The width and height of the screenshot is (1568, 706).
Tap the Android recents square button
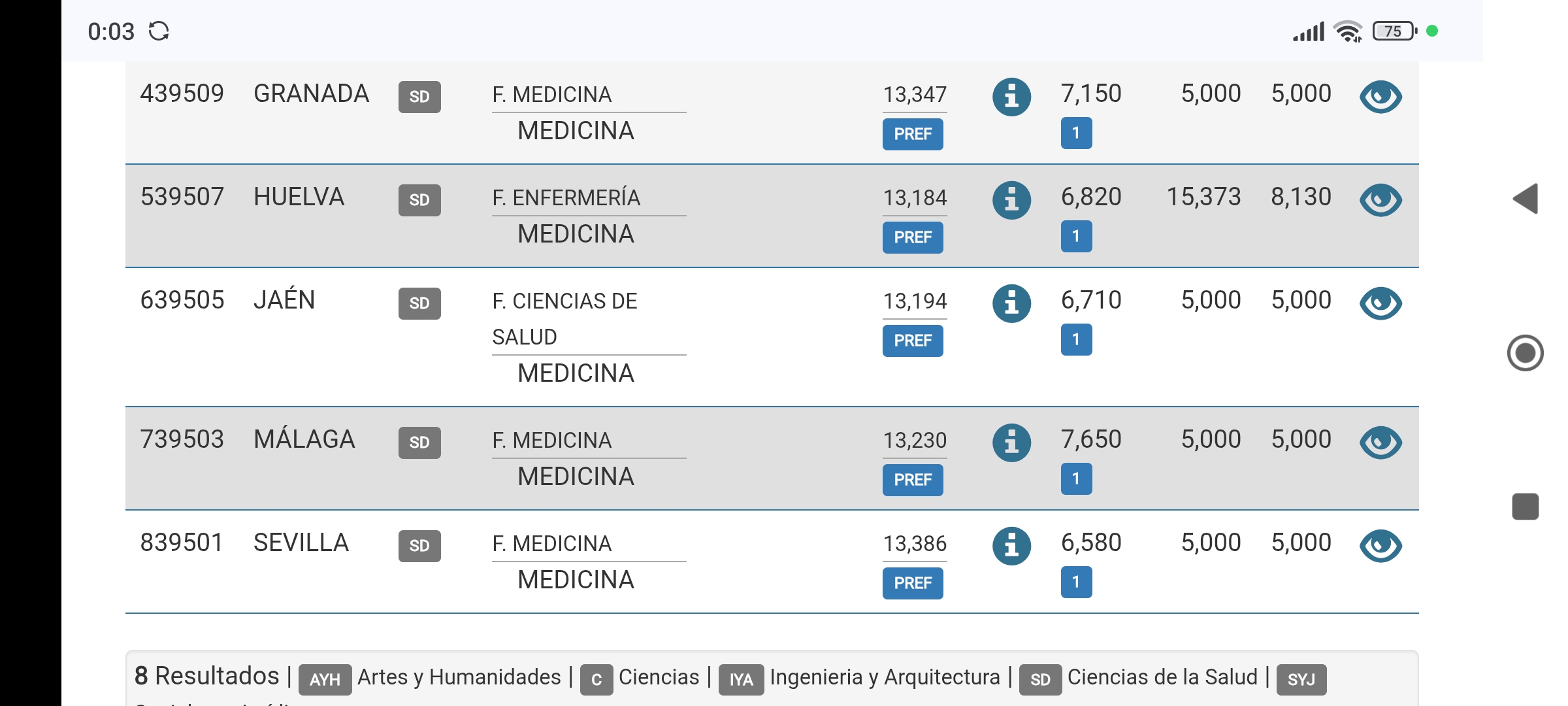pyautogui.click(x=1526, y=507)
